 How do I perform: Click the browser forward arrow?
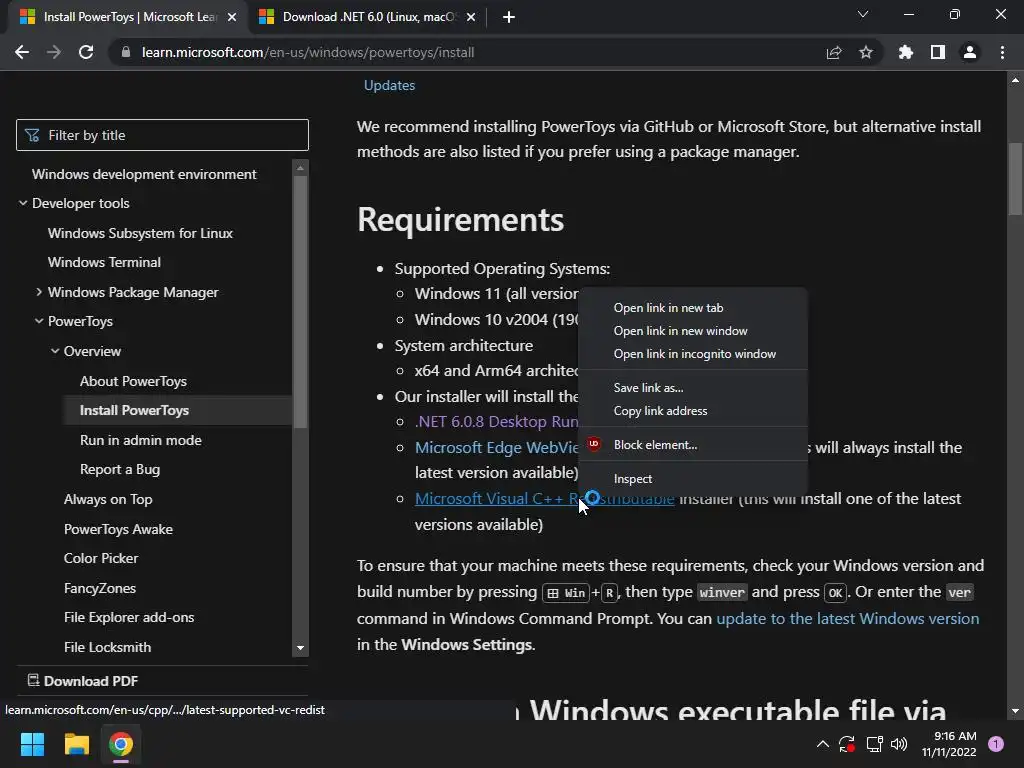click(54, 52)
